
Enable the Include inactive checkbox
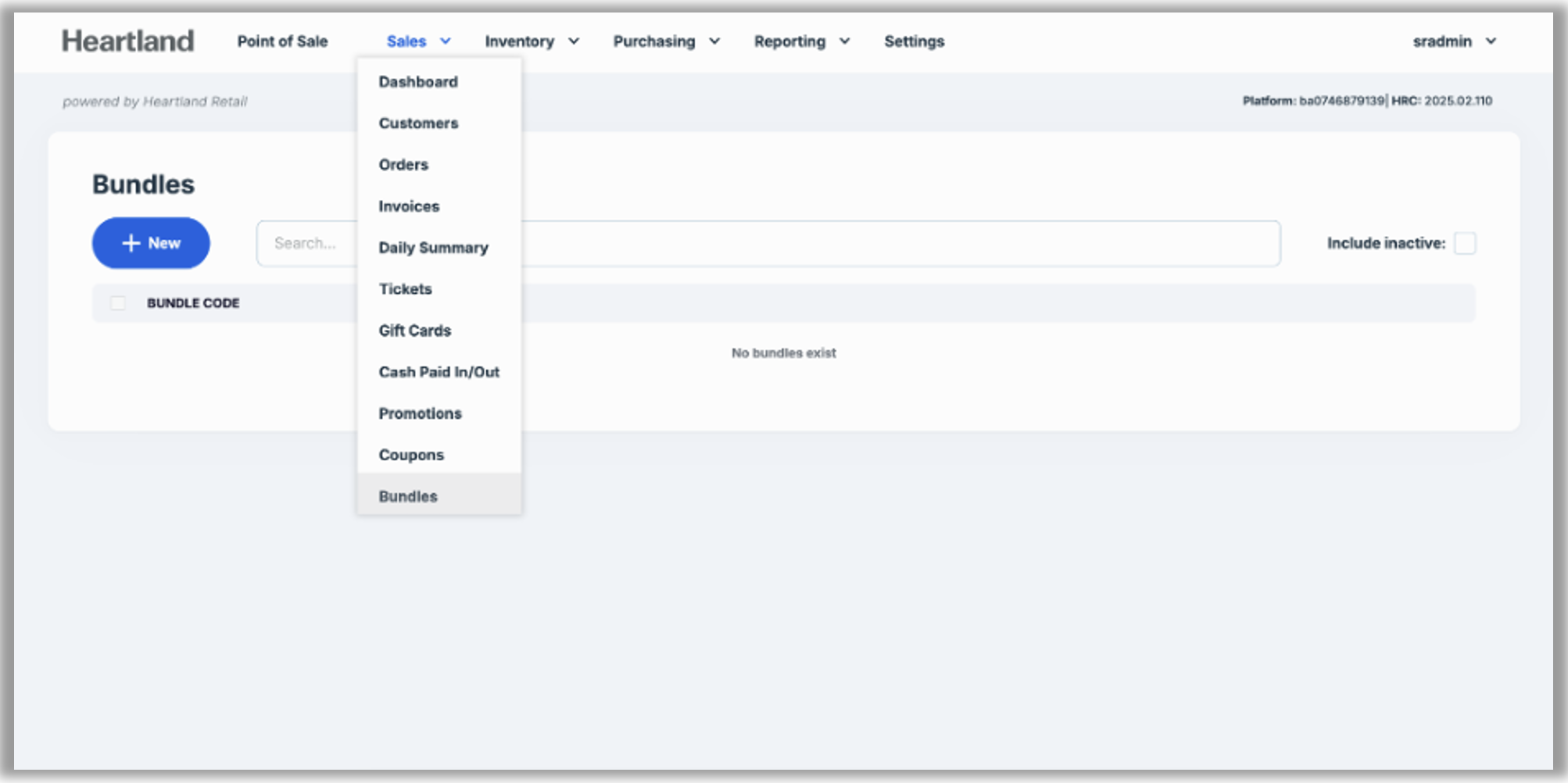(x=1465, y=243)
